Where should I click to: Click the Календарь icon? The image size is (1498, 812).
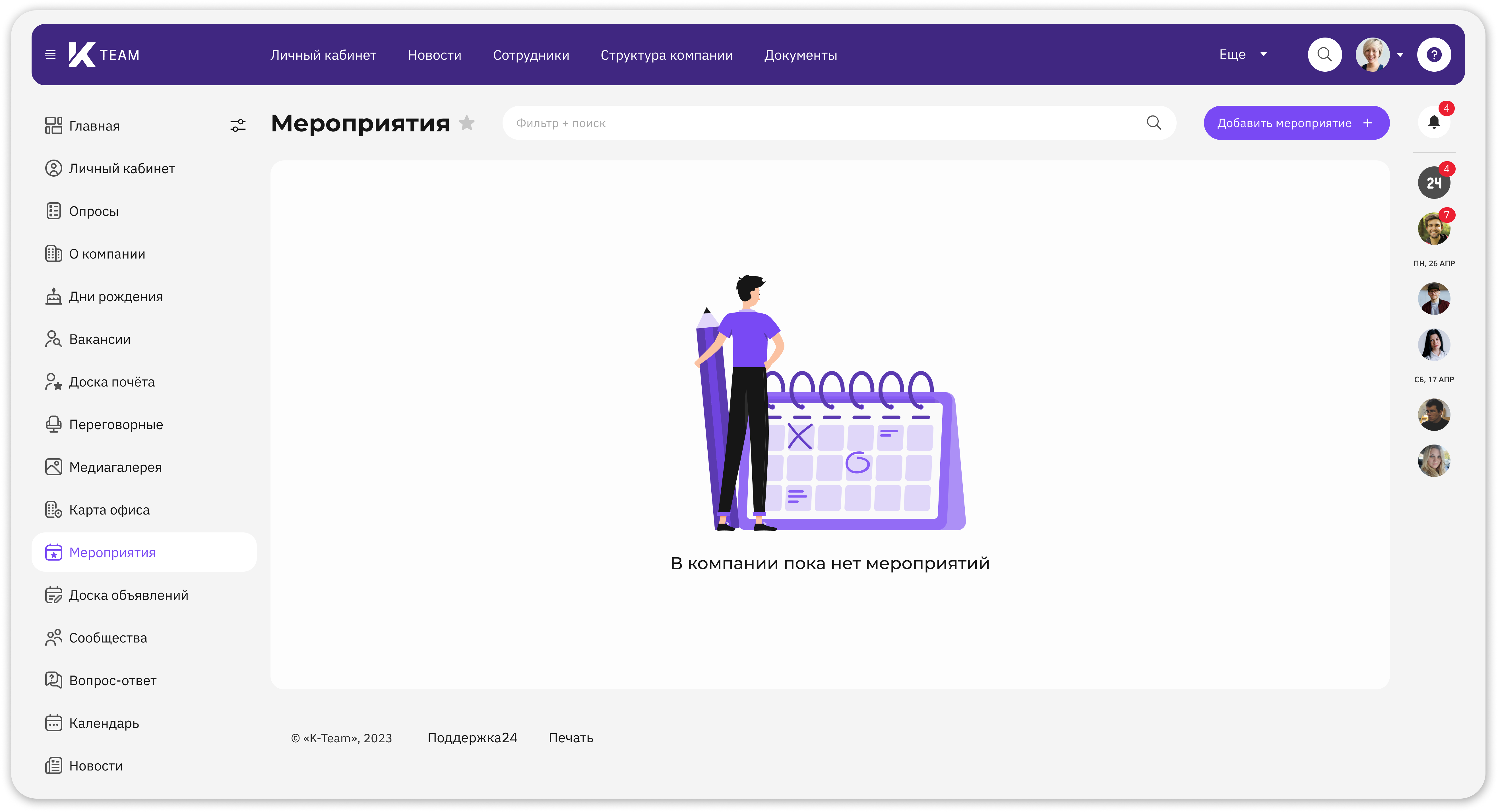coord(53,723)
